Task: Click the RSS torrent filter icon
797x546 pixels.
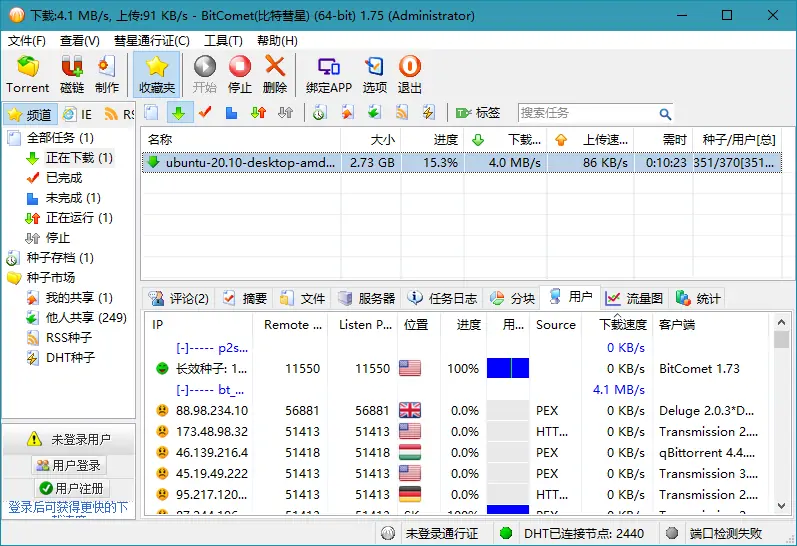Action: click(x=402, y=112)
